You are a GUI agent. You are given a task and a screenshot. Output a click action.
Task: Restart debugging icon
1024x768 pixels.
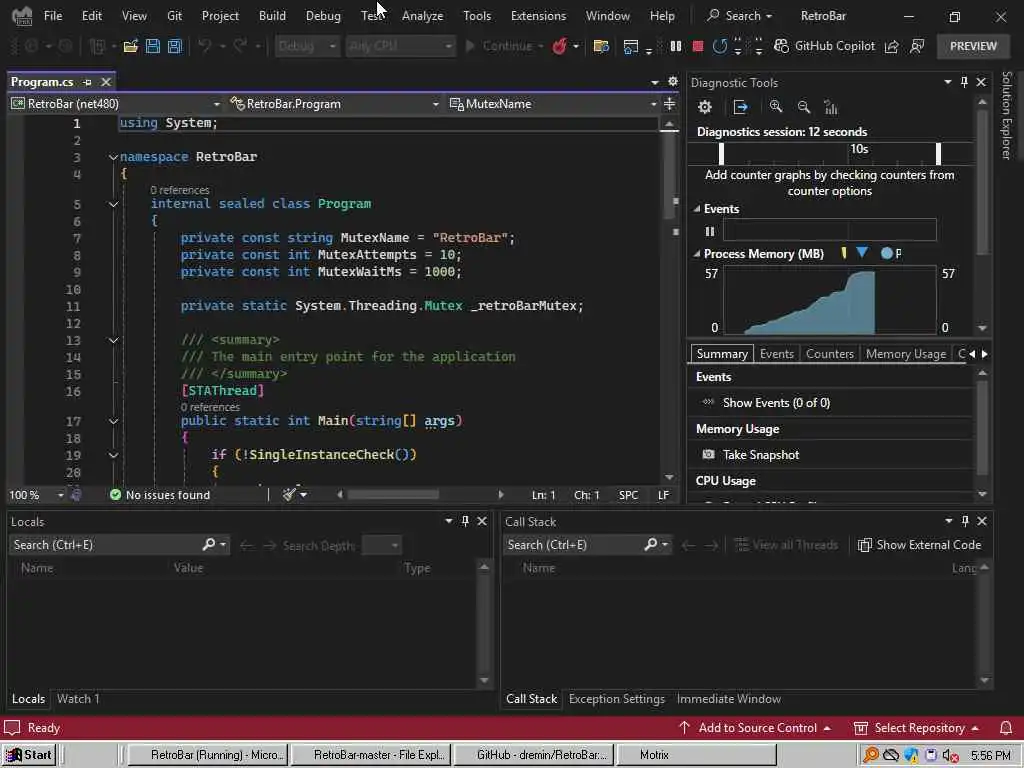[x=720, y=46]
